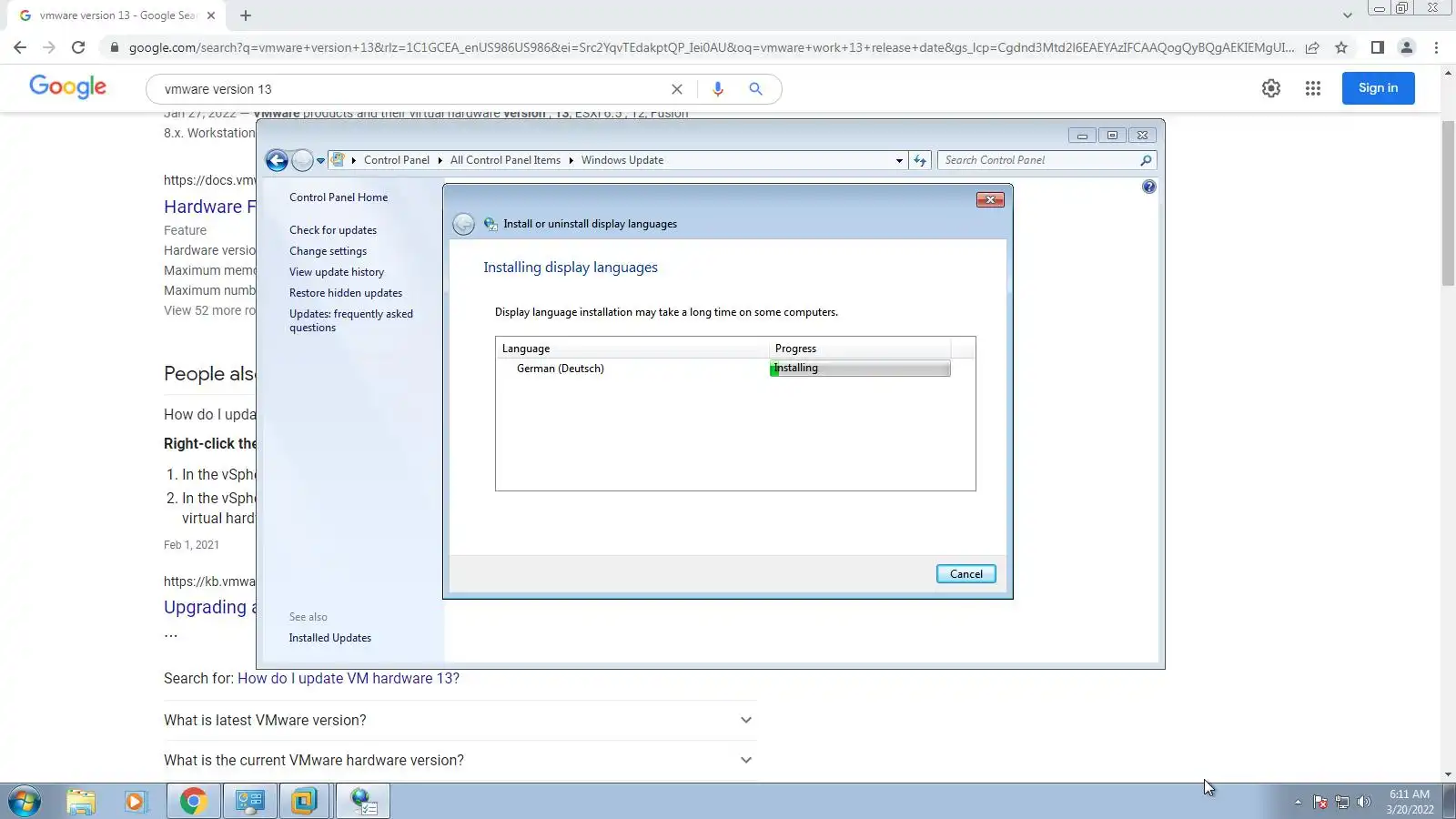1456x819 pixels.
Task: Open Windows Update help question mark
Action: 1149,187
